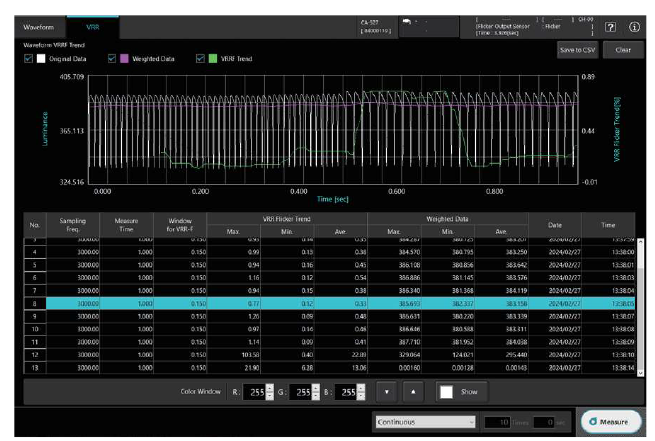Viewport: 655px width, 441px height.
Task: Click the down triangle color step button
Action: click(387, 392)
